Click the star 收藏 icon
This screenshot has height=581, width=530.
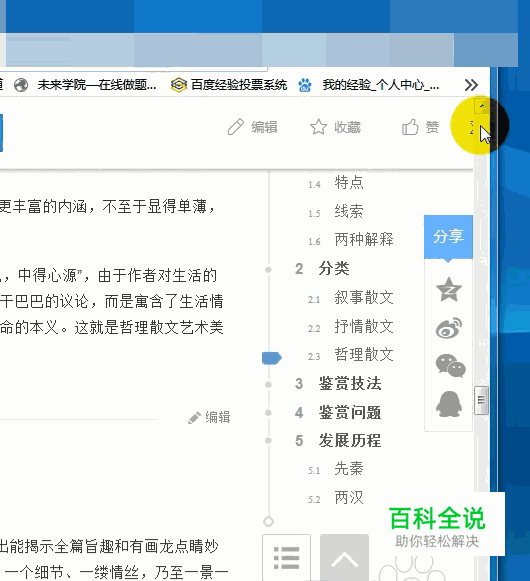pos(318,127)
